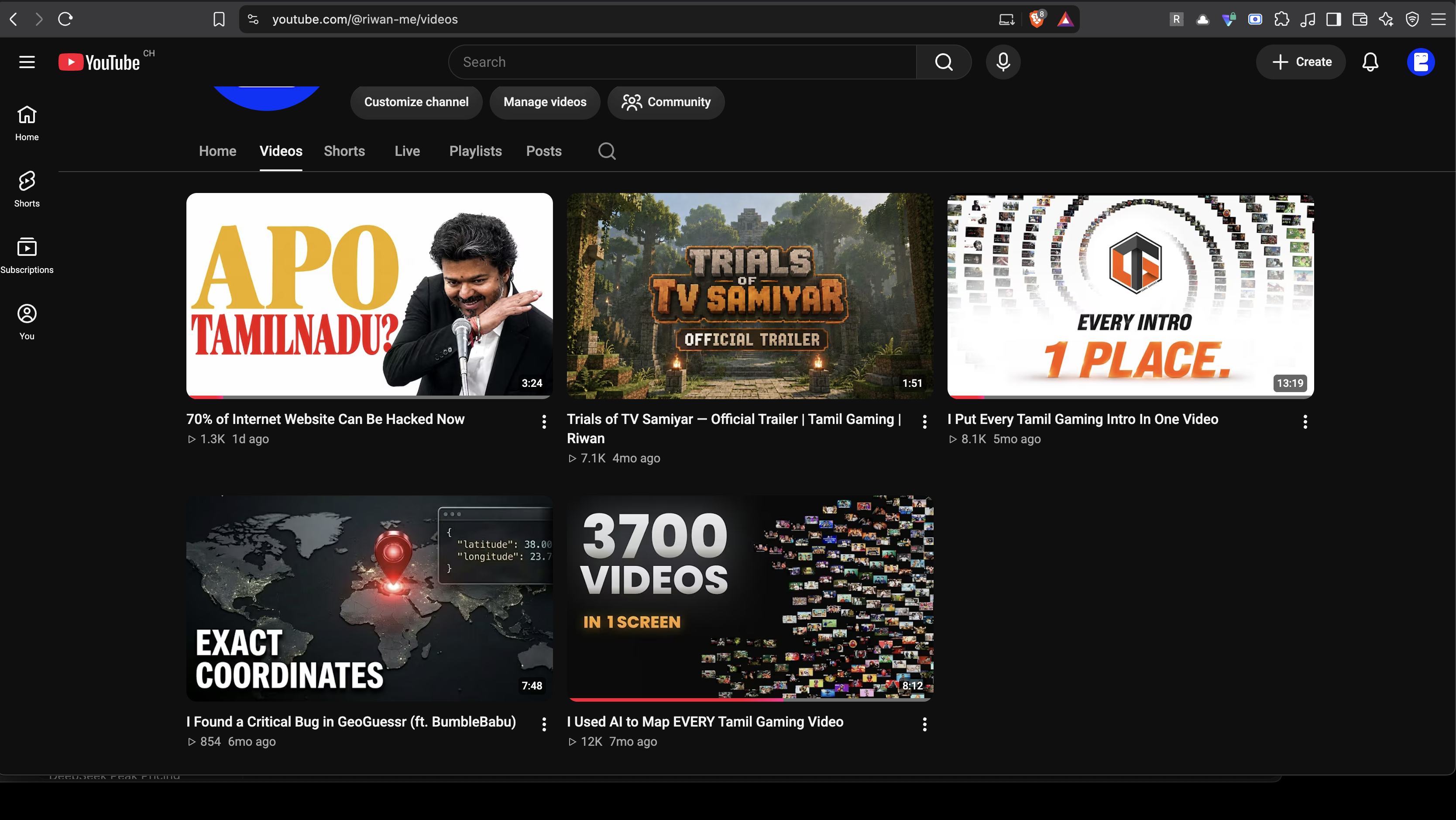Open Subscriptions in the sidebar
1456x820 pixels.
(27, 256)
